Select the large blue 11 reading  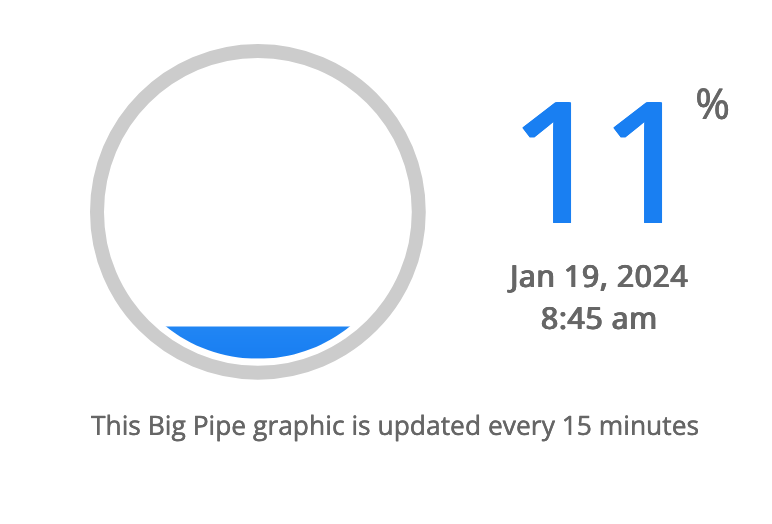pos(596,160)
